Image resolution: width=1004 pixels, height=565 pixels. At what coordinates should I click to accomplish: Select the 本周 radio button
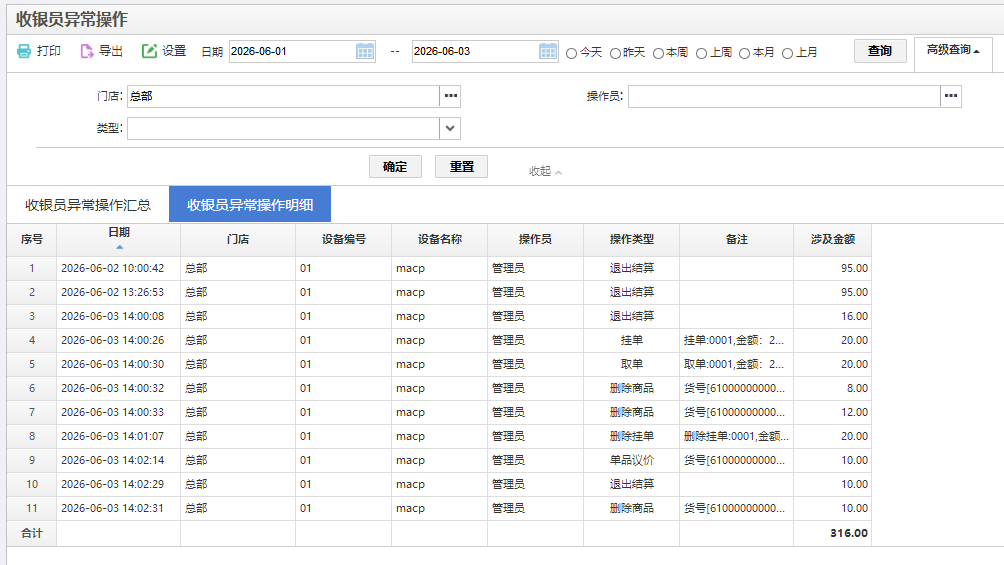pyautogui.click(x=658, y=53)
